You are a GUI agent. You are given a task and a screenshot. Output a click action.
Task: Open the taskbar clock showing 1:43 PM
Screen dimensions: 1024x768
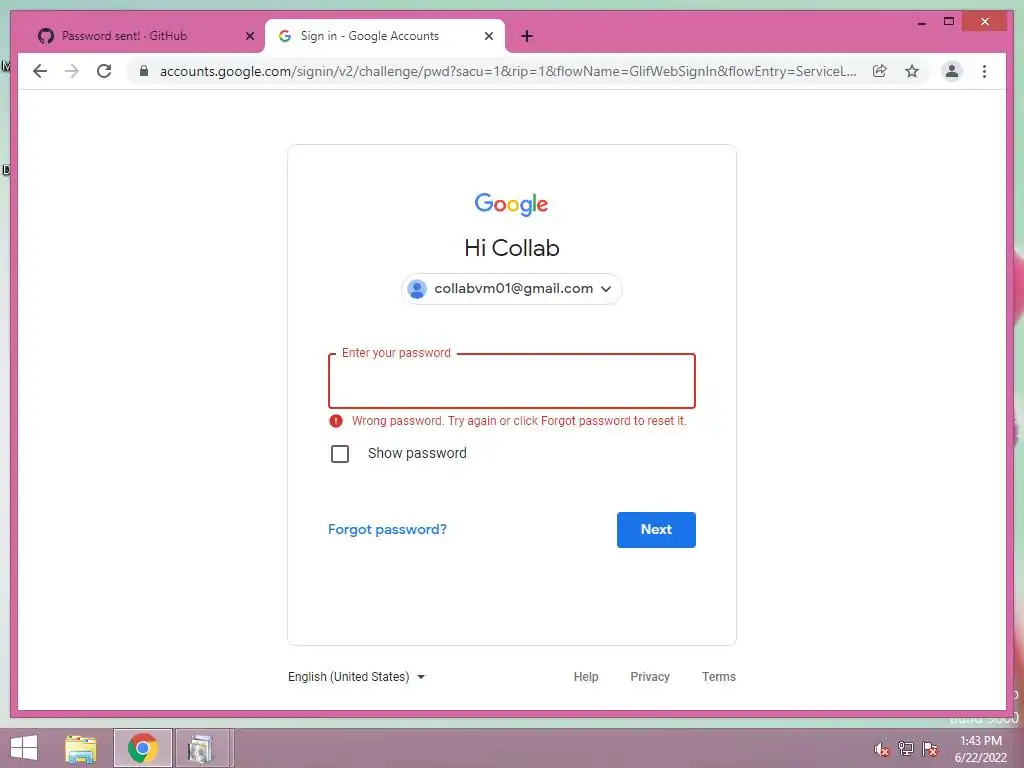click(980, 749)
